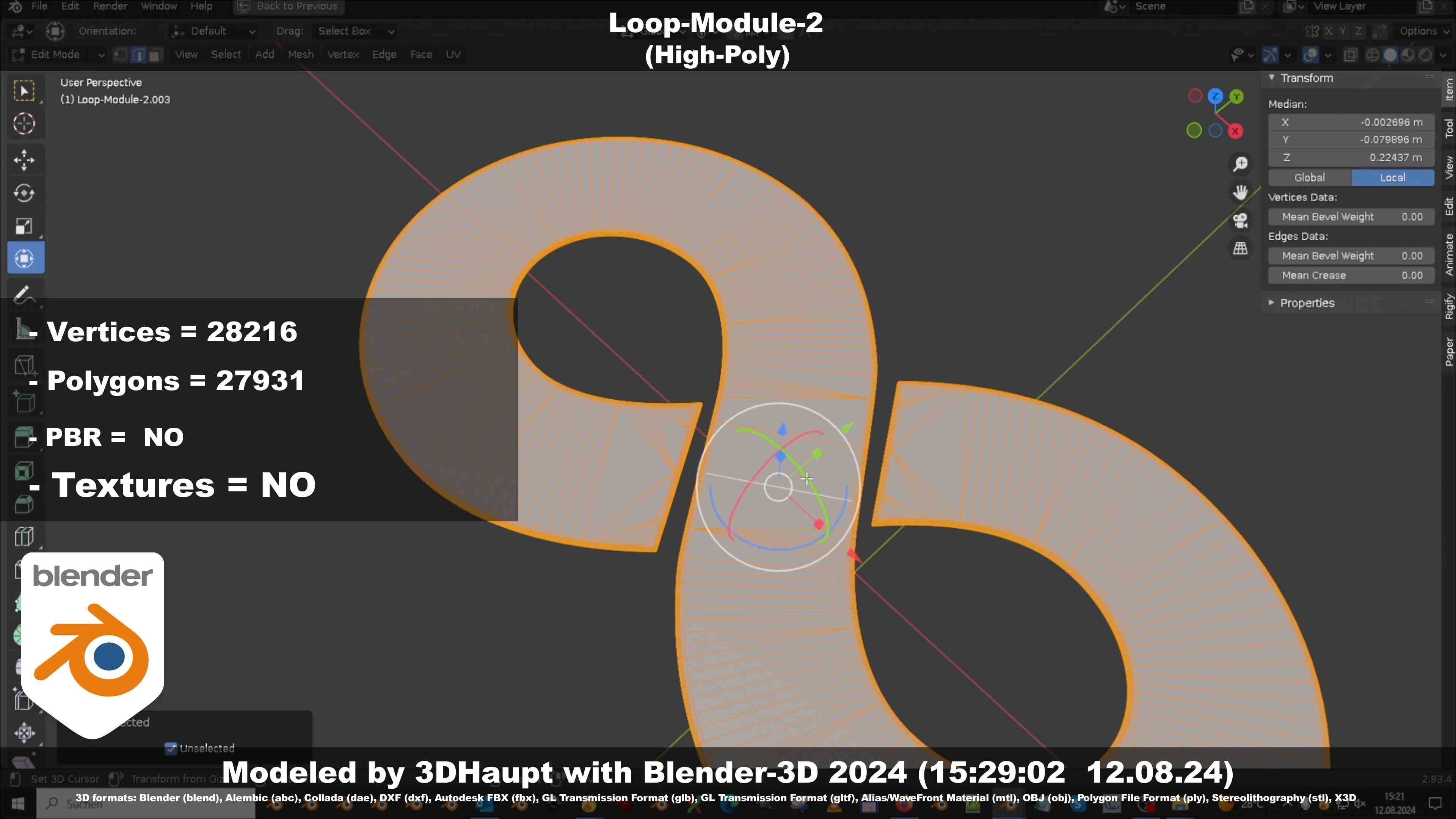Screen dimensions: 1456x819
Task: Open Windows Start menu
Action: coord(17,803)
